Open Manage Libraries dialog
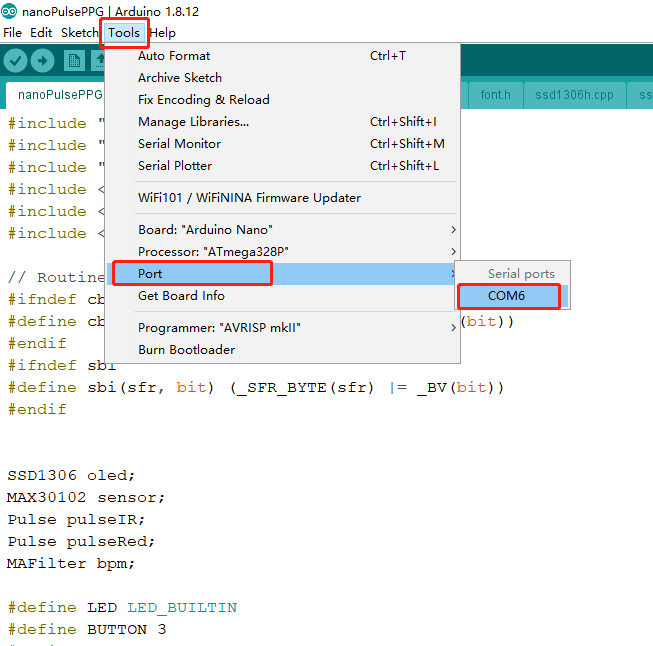 [193, 122]
